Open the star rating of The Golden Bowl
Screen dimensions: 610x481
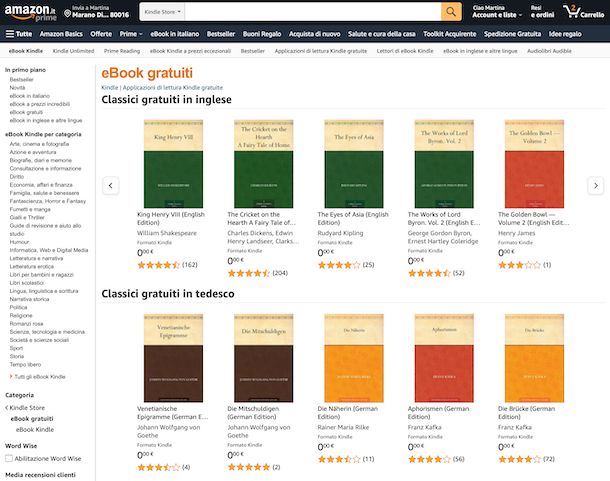519,265
